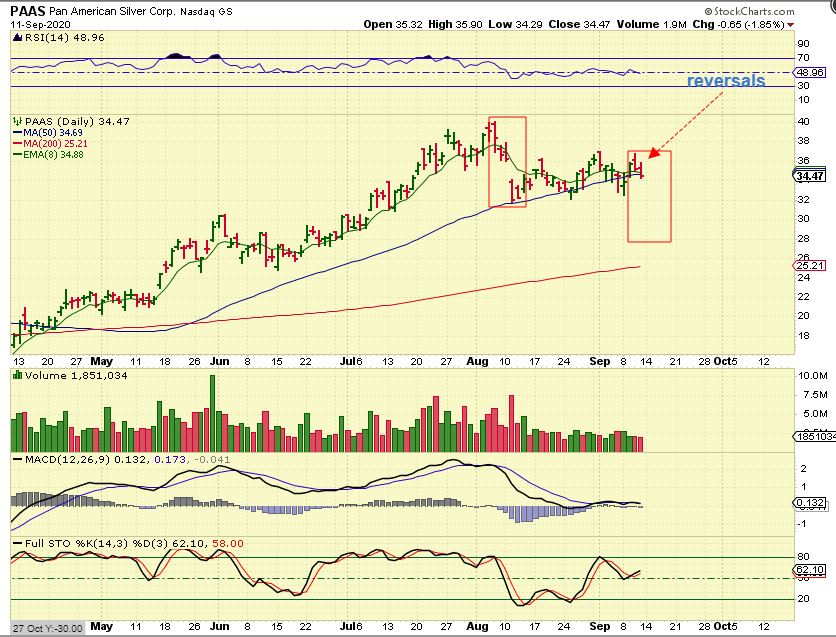Image resolution: width=836 pixels, height=637 pixels.
Task: Click Aug on the price panel date axis
Action: coord(477,361)
